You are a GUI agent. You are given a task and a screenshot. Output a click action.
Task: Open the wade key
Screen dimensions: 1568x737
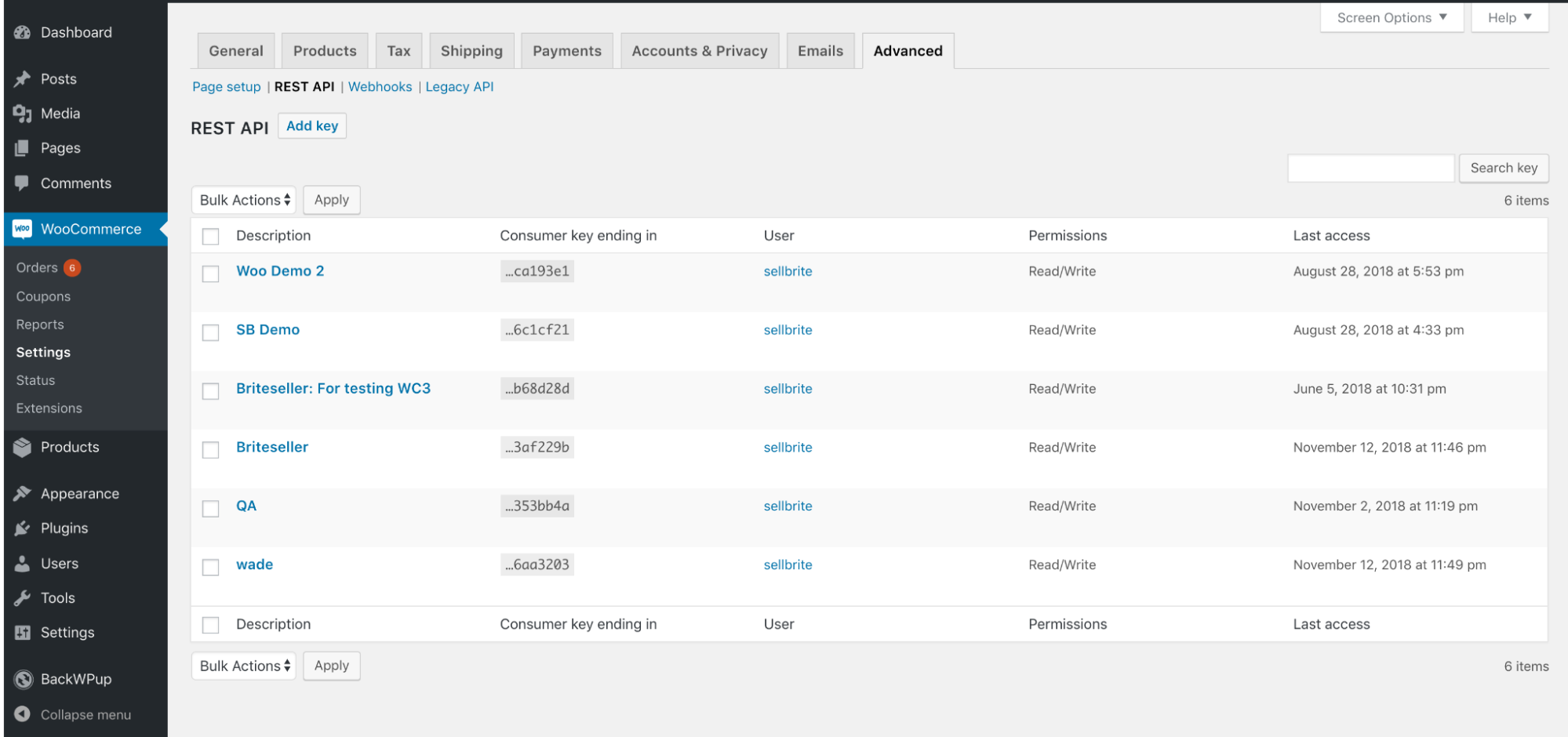coord(255,565)
